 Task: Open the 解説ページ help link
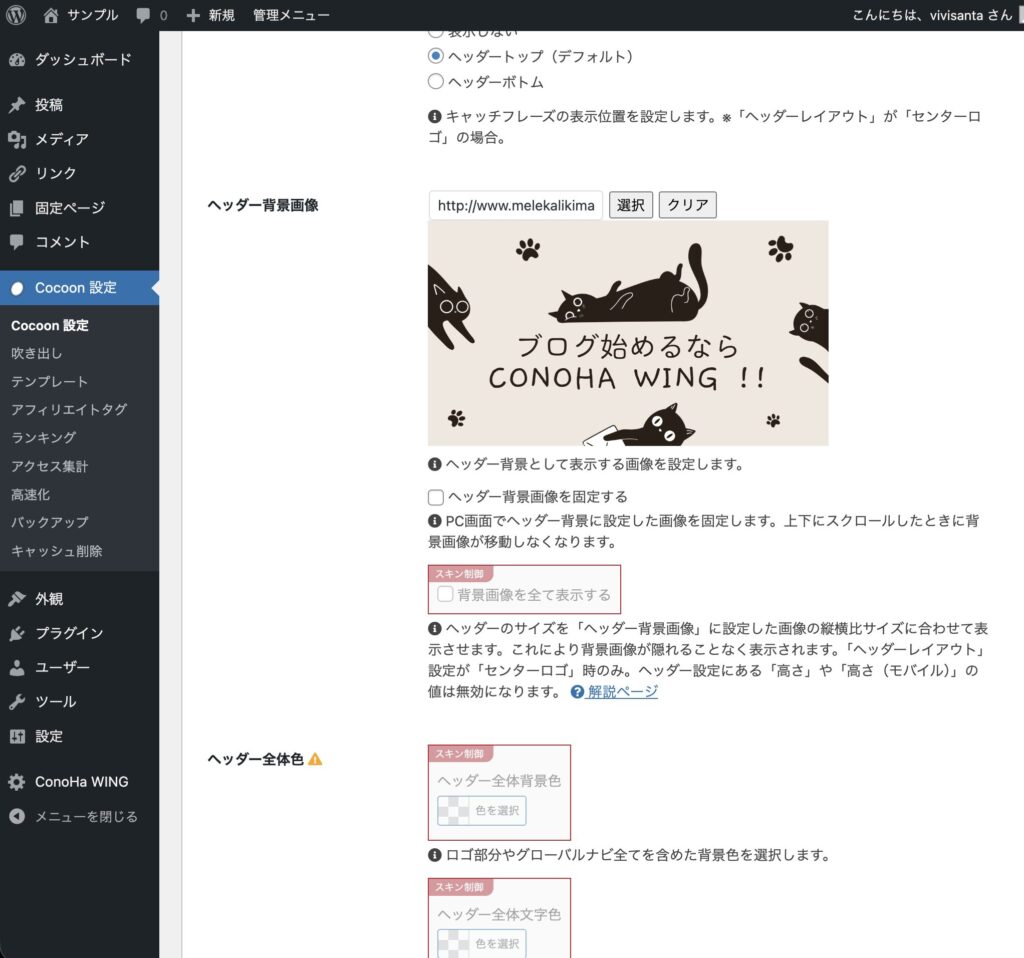[x=622, y=691]
